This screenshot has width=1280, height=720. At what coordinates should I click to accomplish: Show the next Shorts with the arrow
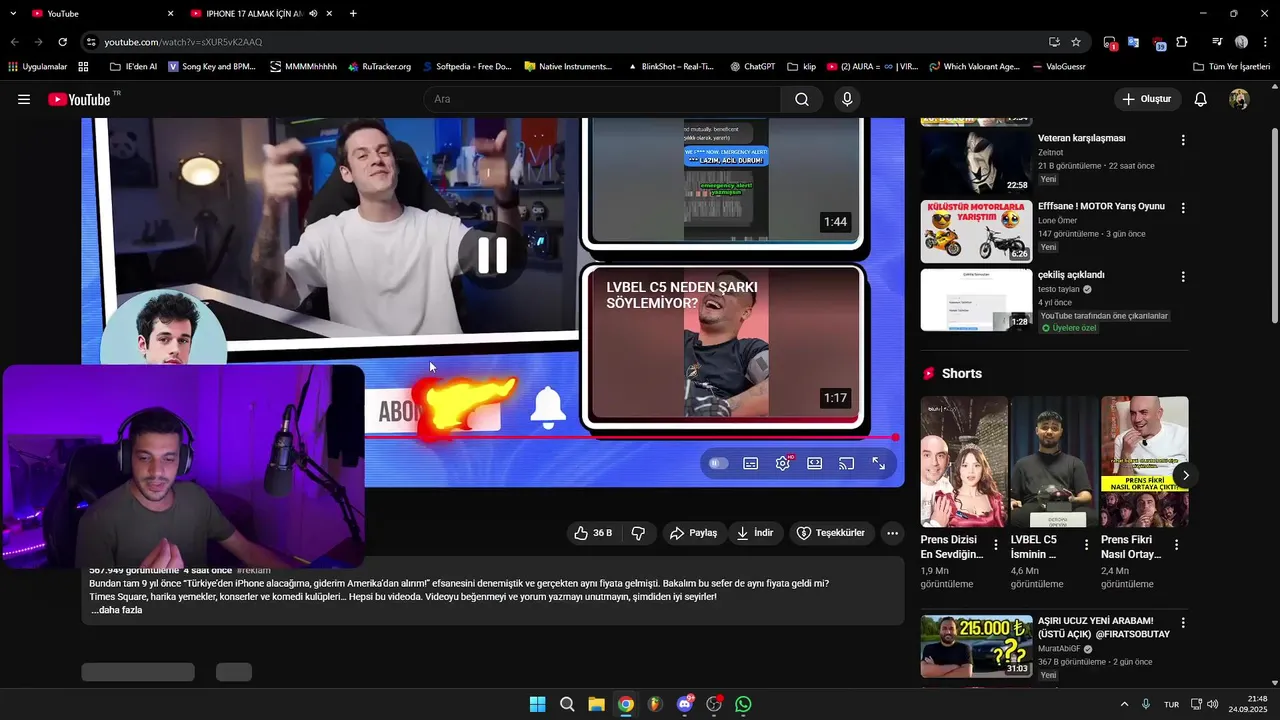click(x=1185, y=475)
